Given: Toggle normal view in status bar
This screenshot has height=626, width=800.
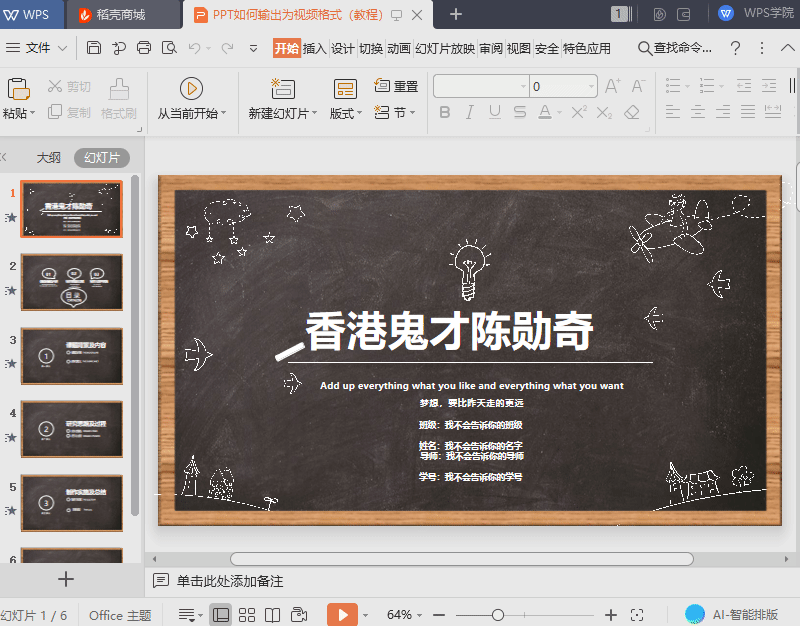Looking at the screenshot, I should (x=221, y=614).
